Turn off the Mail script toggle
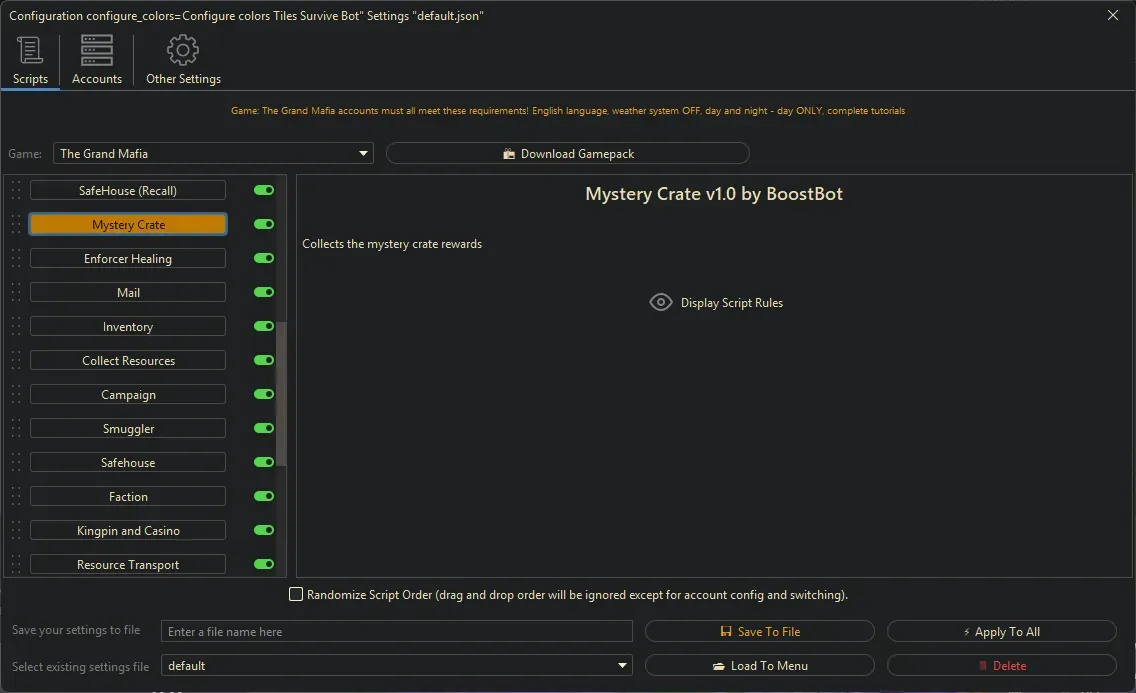 point(264,293)
